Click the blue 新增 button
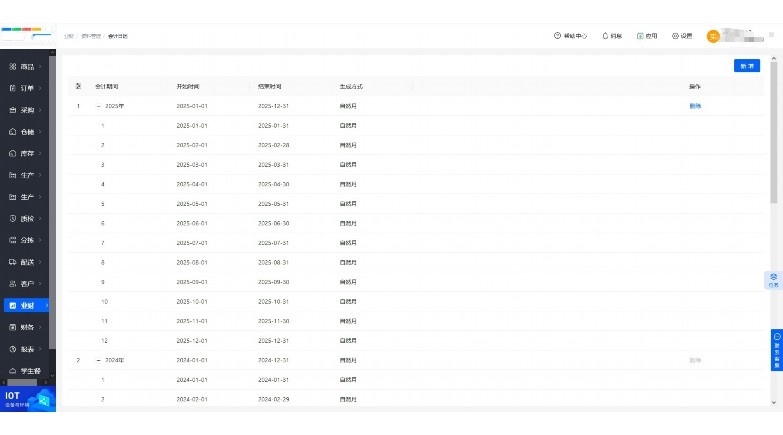 [x=747, y=66]
